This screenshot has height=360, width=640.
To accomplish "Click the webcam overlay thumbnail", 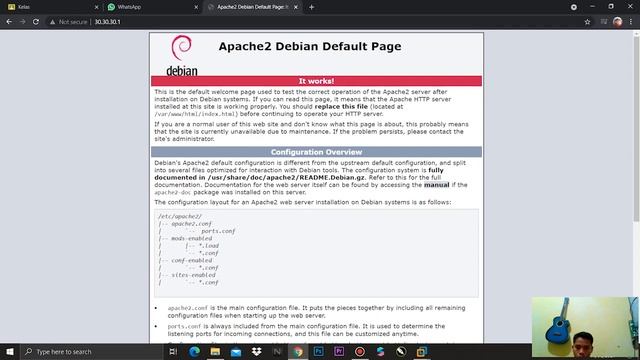I will coord(584,327).
